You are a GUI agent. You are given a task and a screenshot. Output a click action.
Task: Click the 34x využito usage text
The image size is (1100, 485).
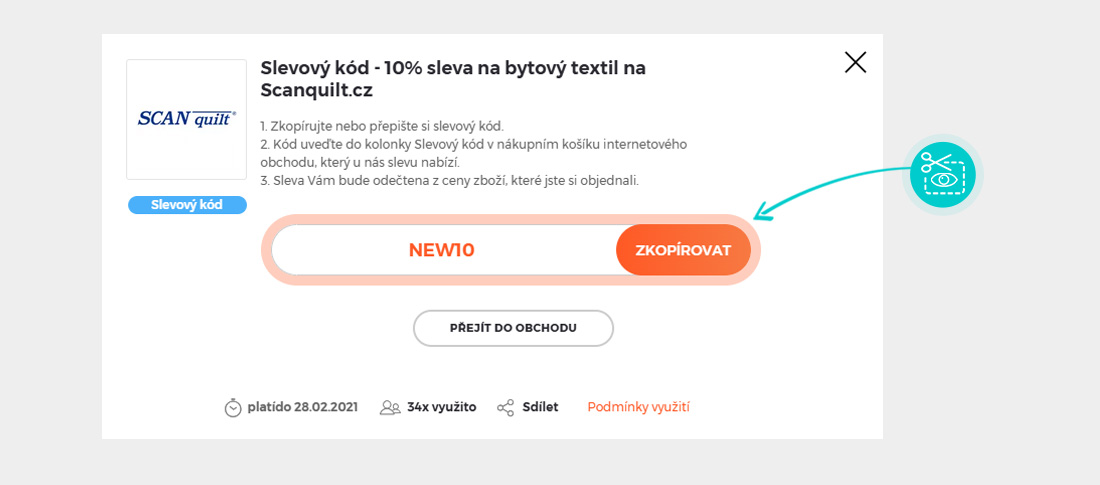[x=441, y=407]
